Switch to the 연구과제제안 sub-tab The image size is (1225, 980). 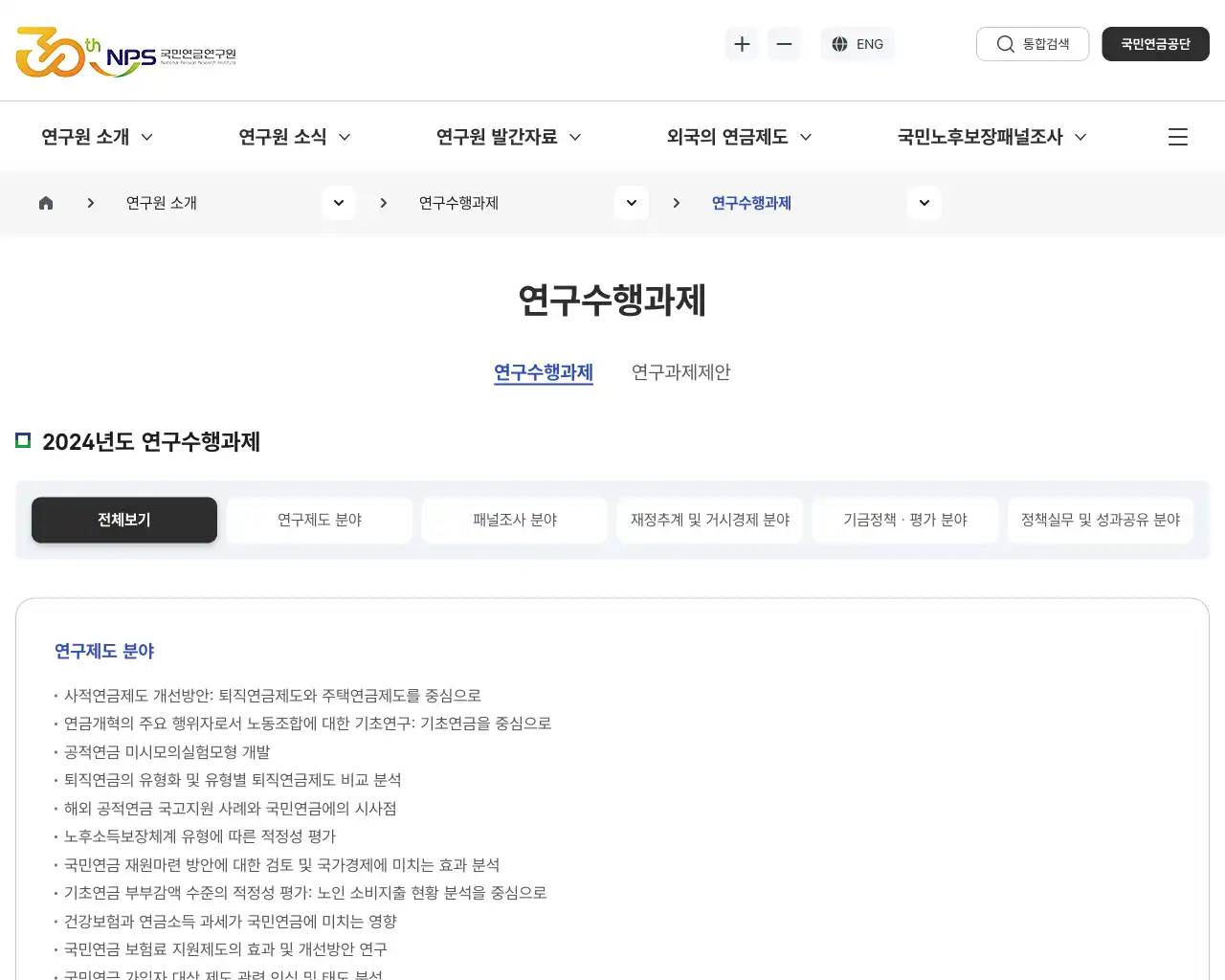(681, 372)
